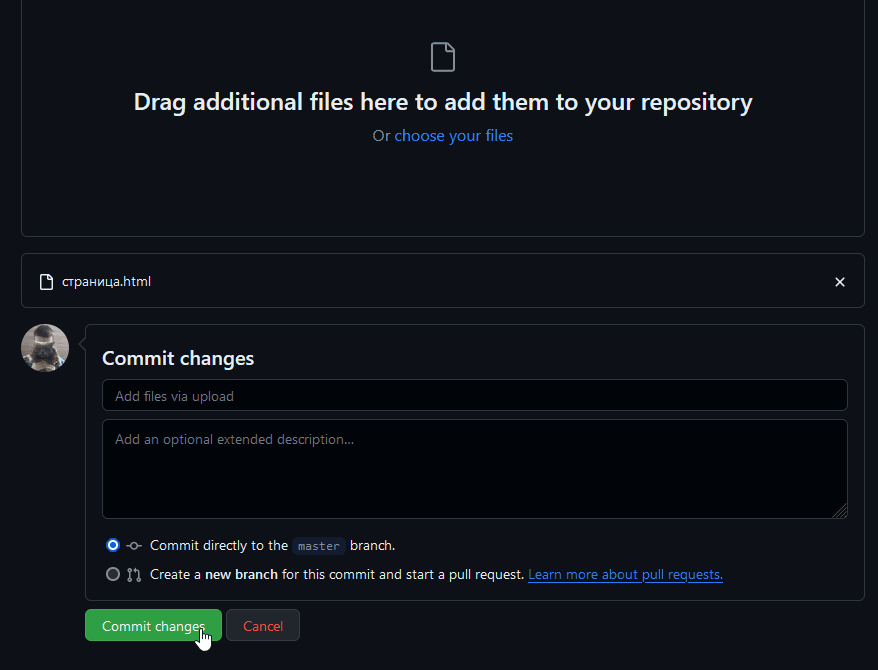Select the 'Commit directly to the master branch' radio button

coord(113,545)
